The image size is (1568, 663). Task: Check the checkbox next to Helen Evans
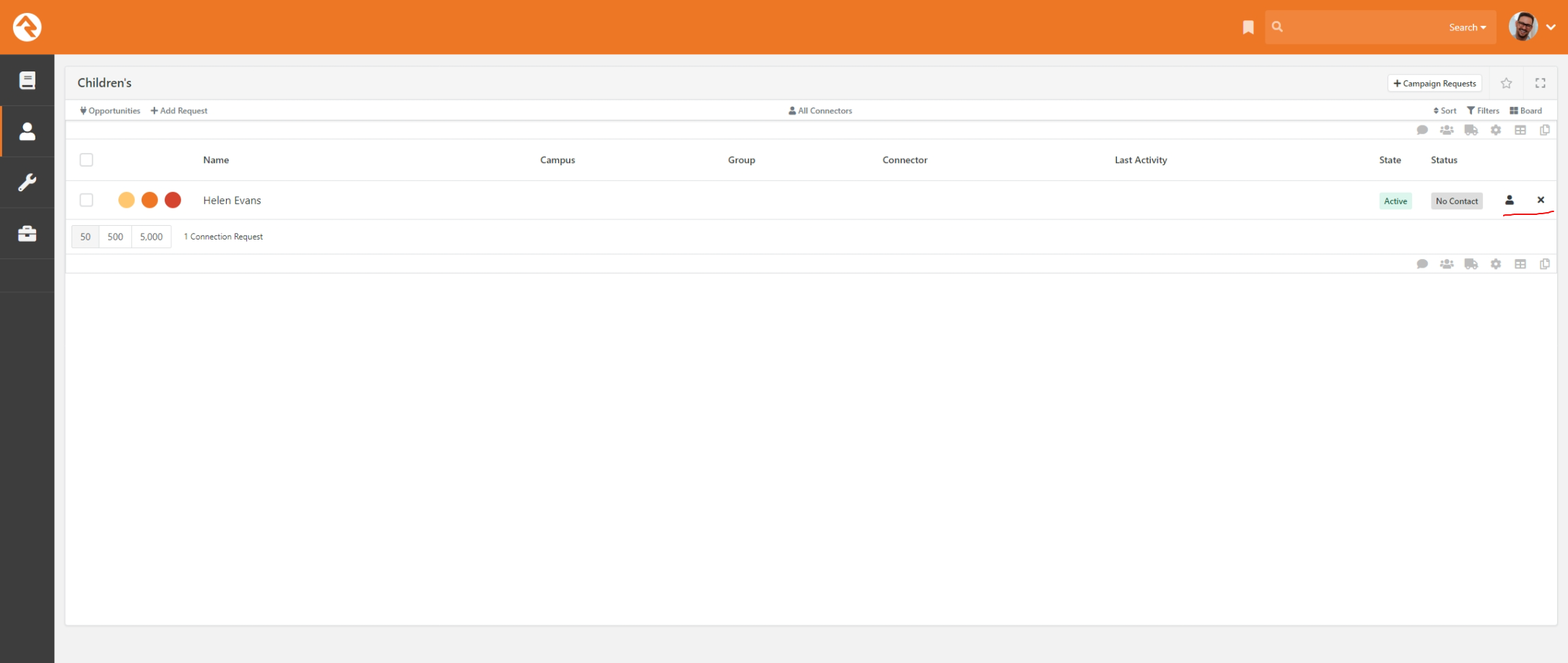click(87, 200)
